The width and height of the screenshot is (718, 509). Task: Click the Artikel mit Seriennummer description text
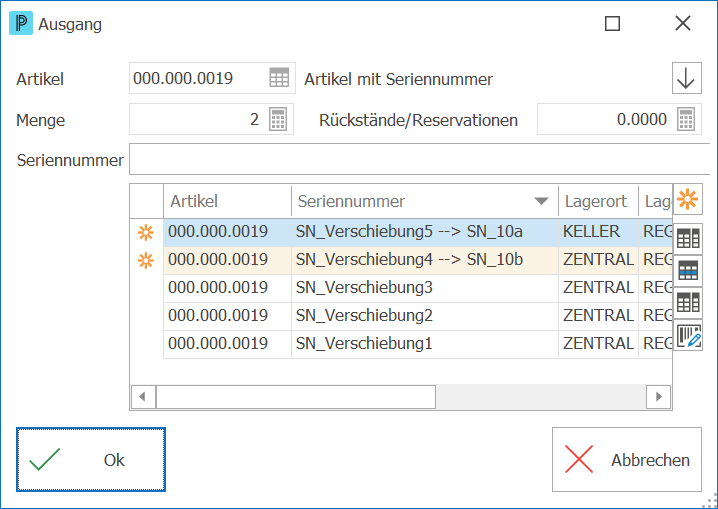click(398, 79)
